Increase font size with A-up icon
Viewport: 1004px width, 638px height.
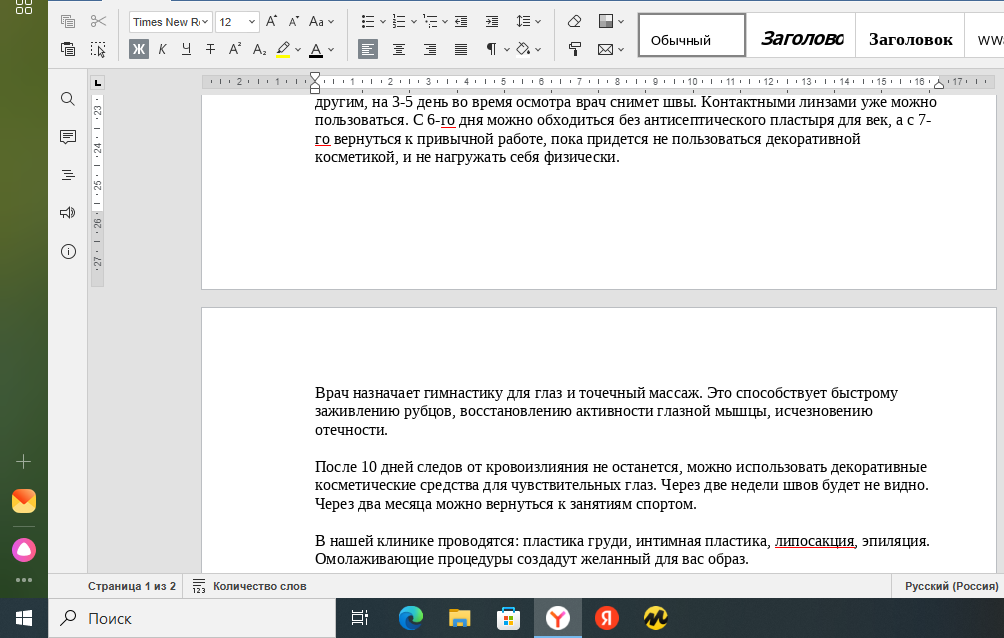271,22
